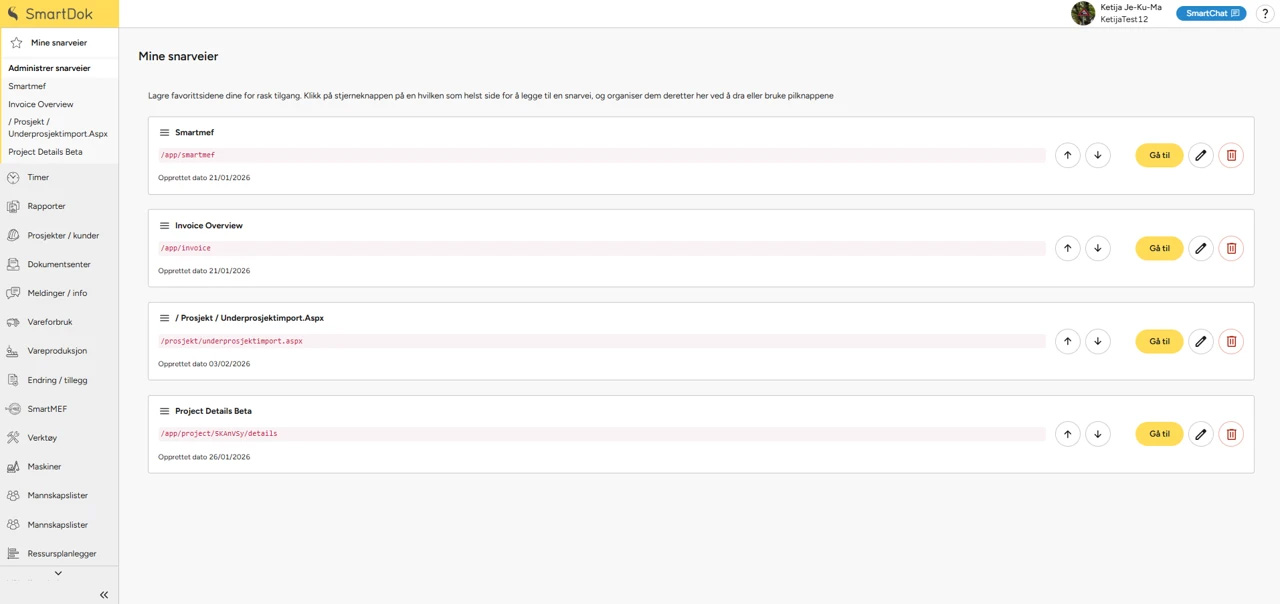Expand more sidebar items with down chevron
The image size is (1280, 604).
(58, 573)
